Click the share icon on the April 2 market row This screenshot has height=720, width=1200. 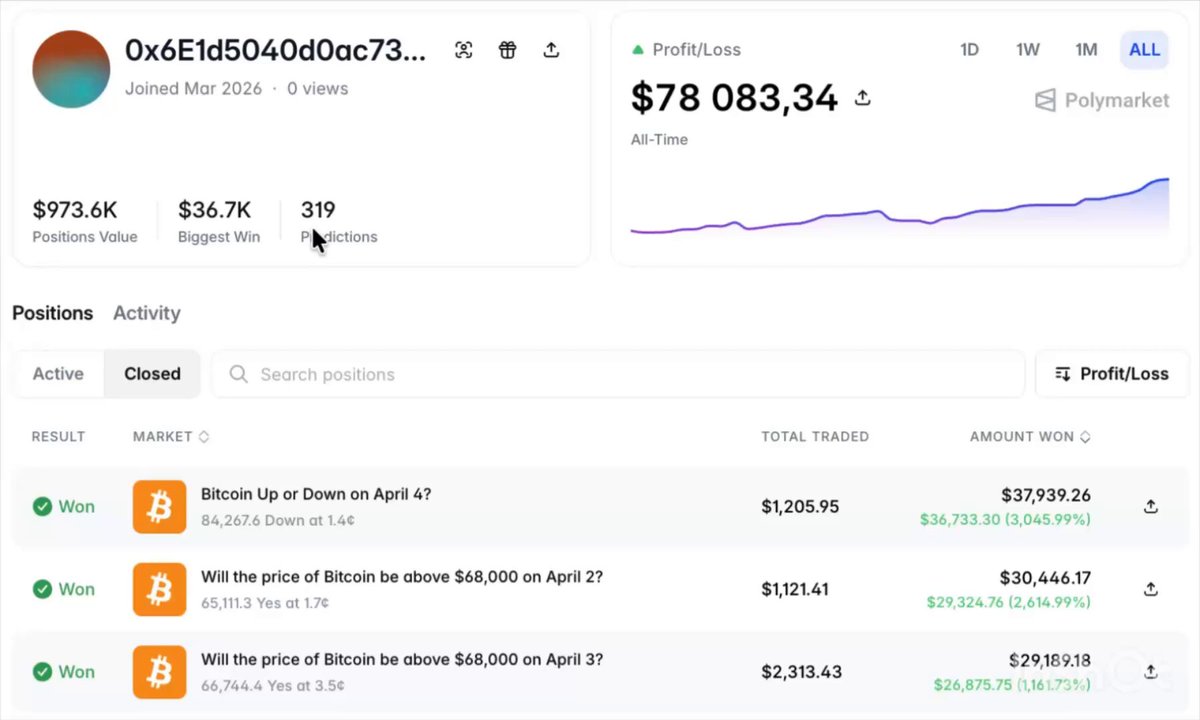[x=1150, y=589]
